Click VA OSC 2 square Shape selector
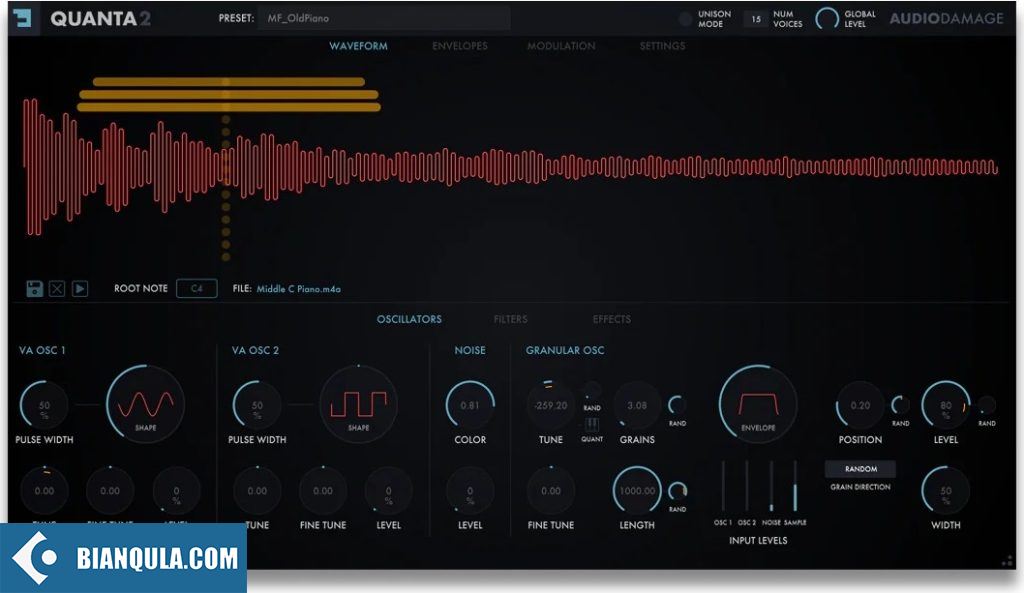The height and width of the screenshot is (593, 1024). point(358,404)
